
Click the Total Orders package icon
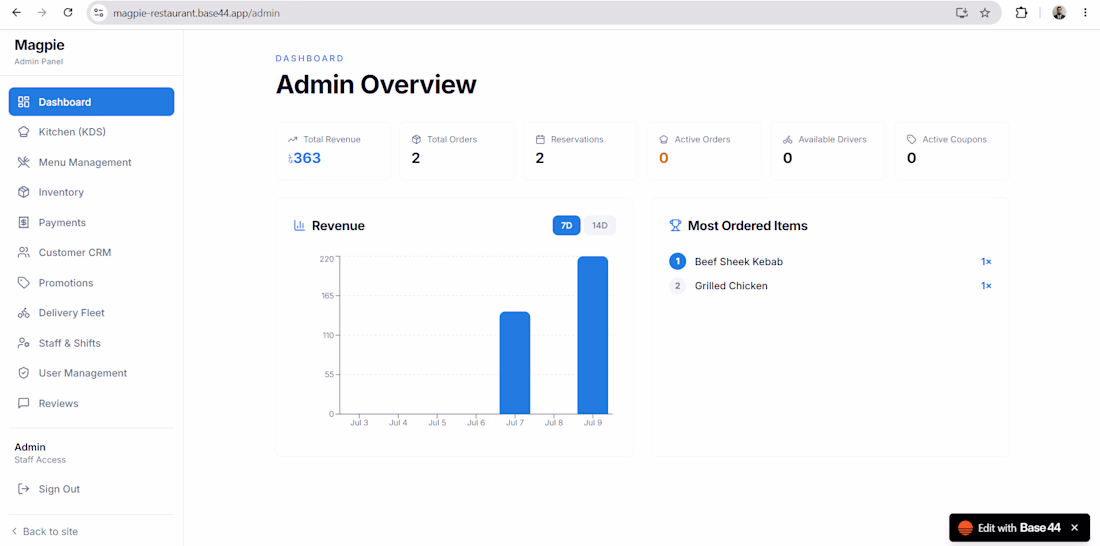click(416, 140)
